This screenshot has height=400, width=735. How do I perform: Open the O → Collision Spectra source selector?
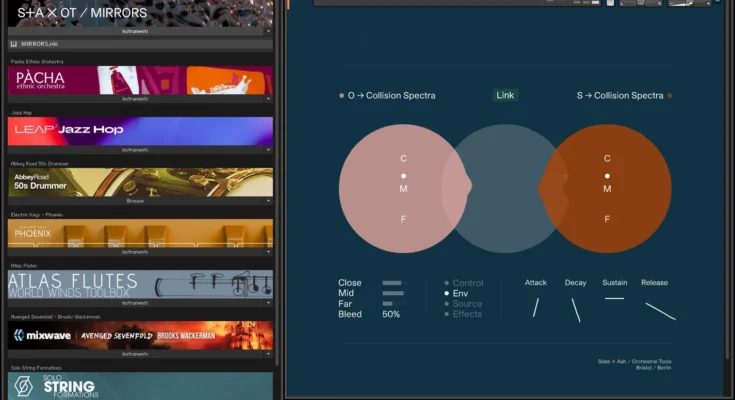click(x=391, y=96)
